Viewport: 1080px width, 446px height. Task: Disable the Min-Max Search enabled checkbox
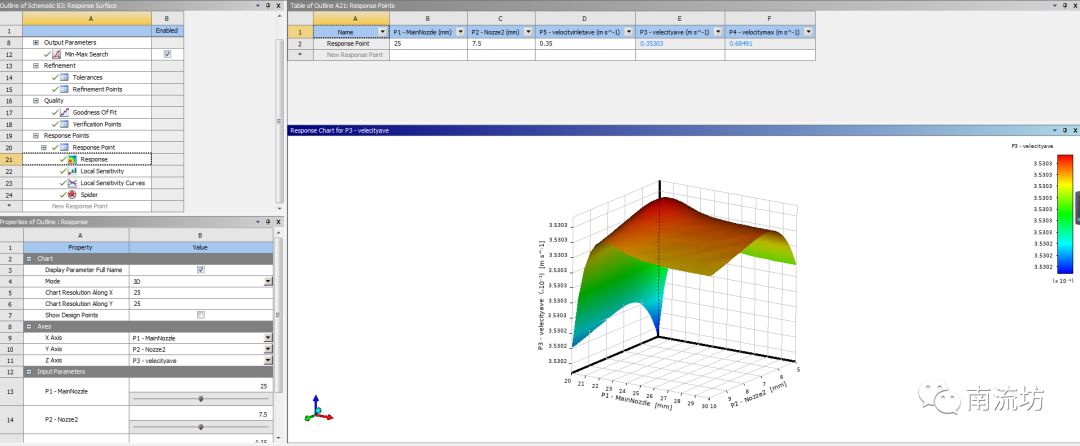coord(167,54)
